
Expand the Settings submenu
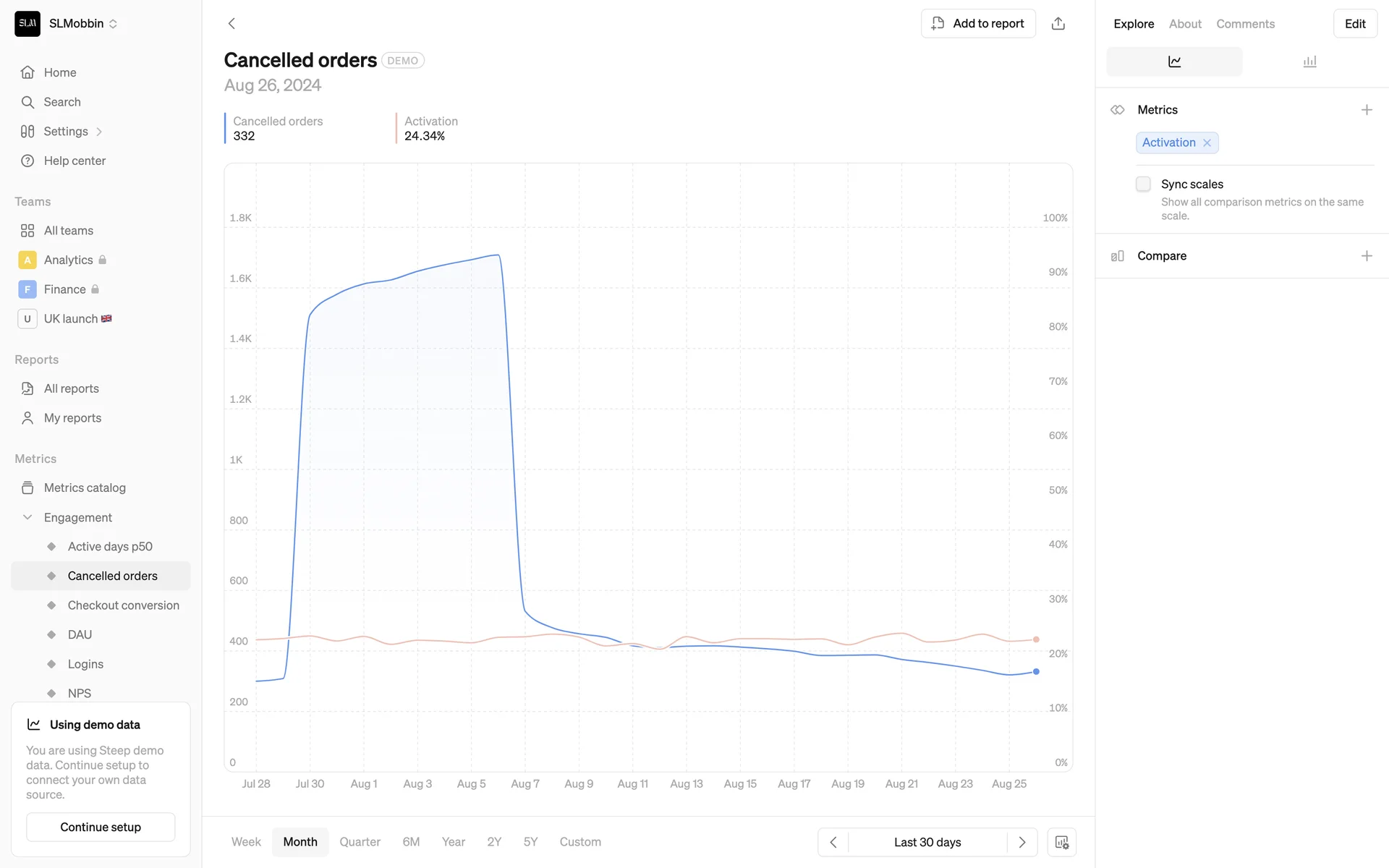[x=99, y=132]
